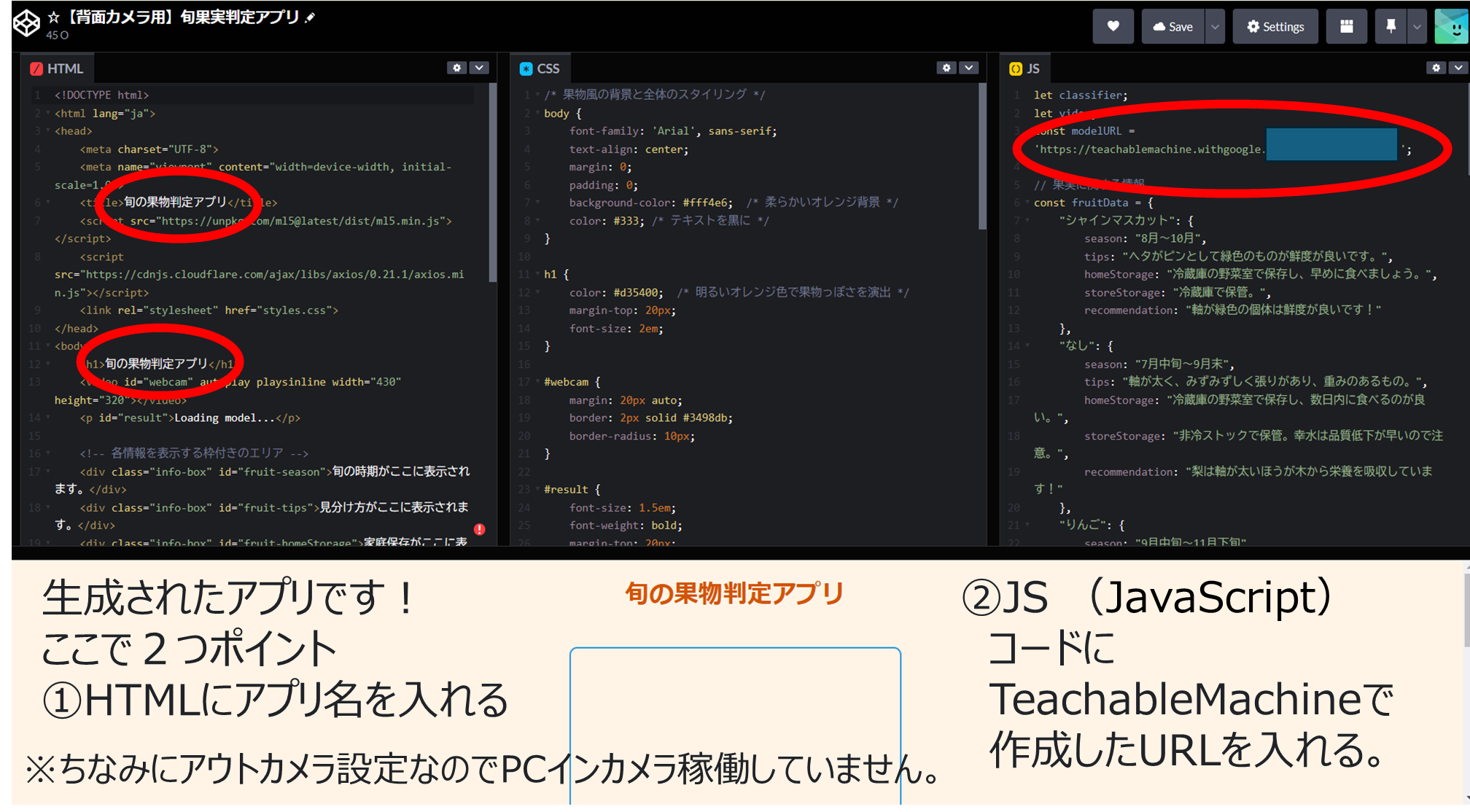1470x812 pixels.
Task: Open the change view layout icon
Action: click(x=1346, y=27)
